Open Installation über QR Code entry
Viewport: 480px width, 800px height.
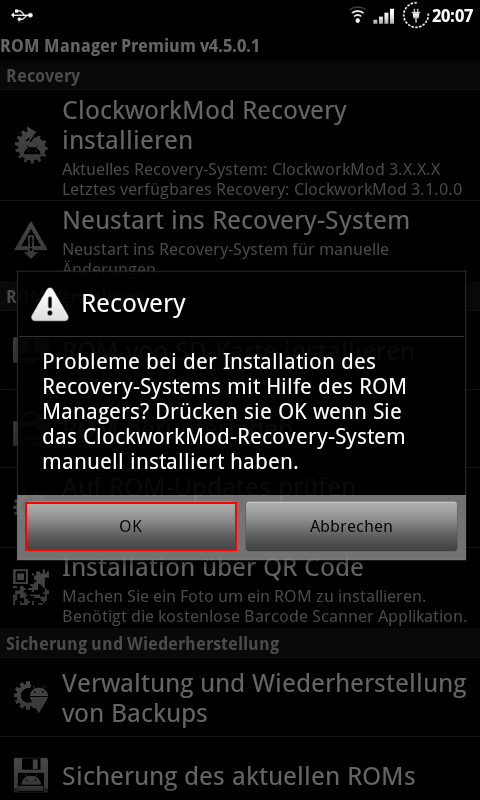pyautogui.click(x=240, y=587)
